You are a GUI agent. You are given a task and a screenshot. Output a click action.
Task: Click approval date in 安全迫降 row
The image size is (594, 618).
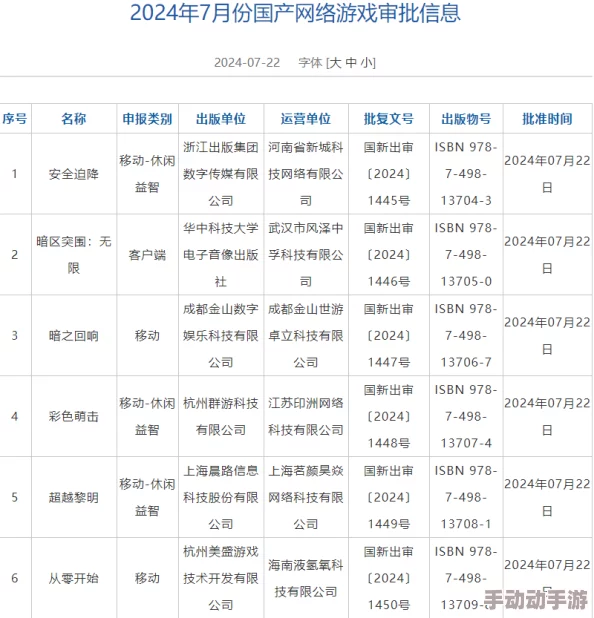[547, 174]
